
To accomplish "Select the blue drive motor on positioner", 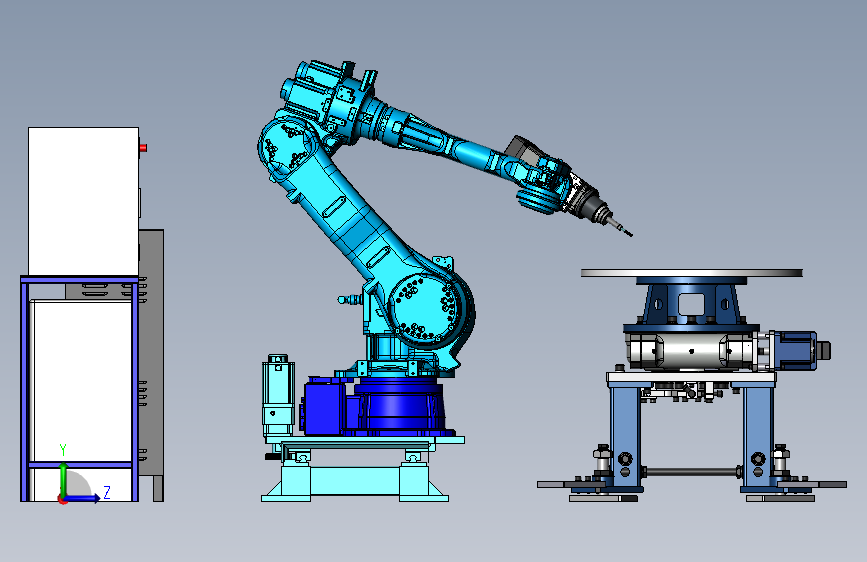I will 793,350.
